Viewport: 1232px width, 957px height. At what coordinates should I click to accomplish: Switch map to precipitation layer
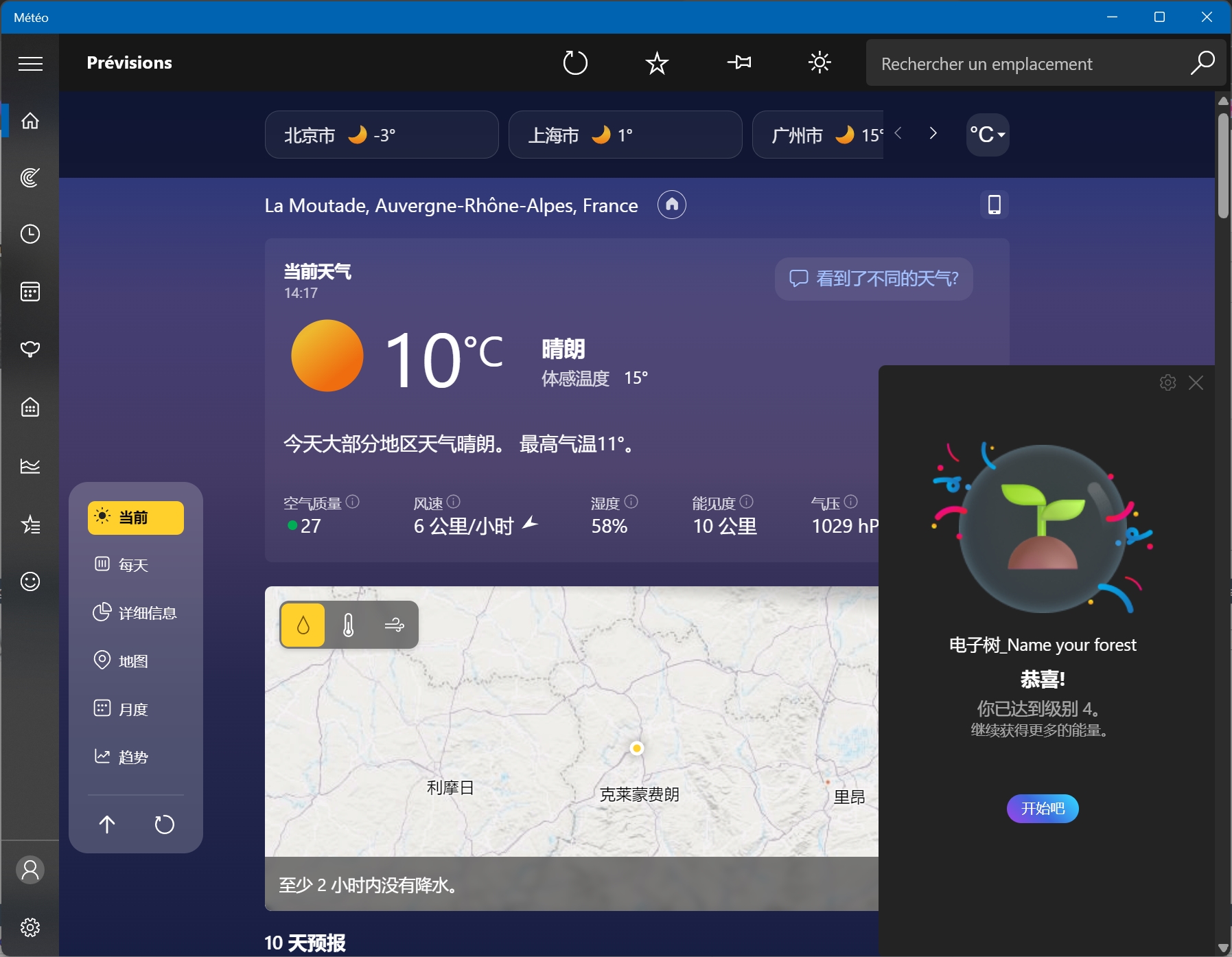tap(303, 625)
